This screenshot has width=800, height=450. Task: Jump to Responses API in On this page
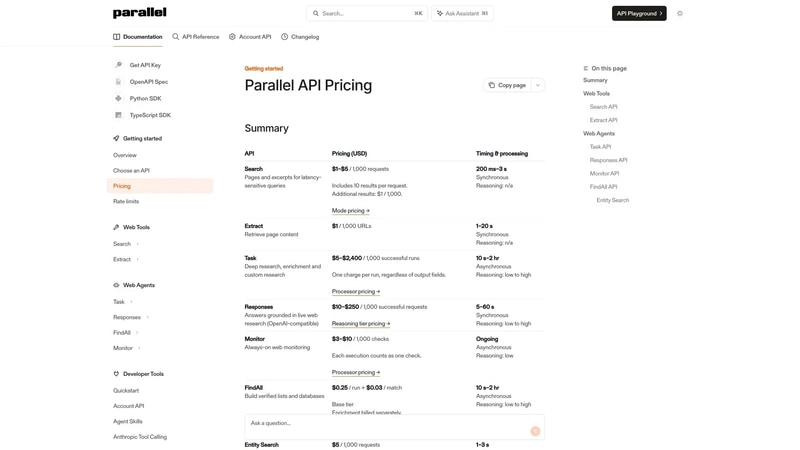pos(609,160)
